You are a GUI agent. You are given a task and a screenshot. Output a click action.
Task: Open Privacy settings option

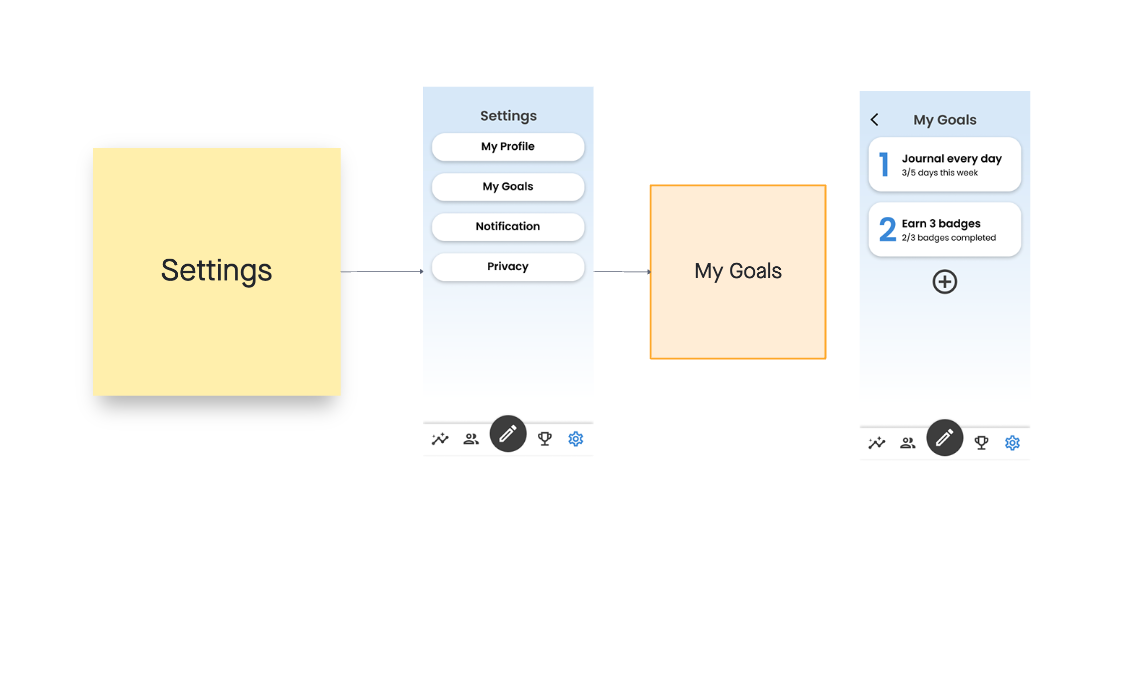coord(508,267)
